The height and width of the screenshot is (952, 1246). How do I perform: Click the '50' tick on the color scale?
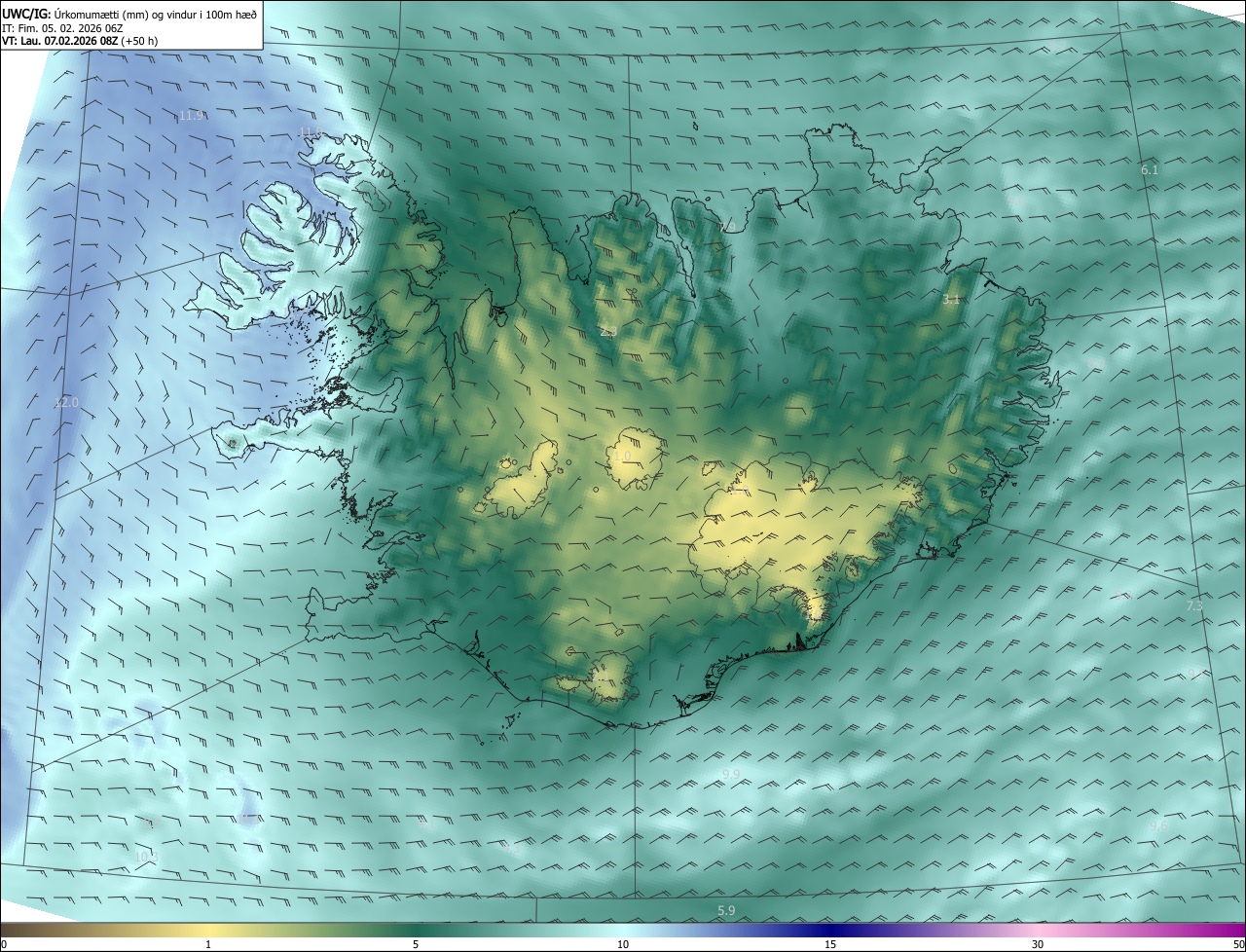pos(1238,945)
